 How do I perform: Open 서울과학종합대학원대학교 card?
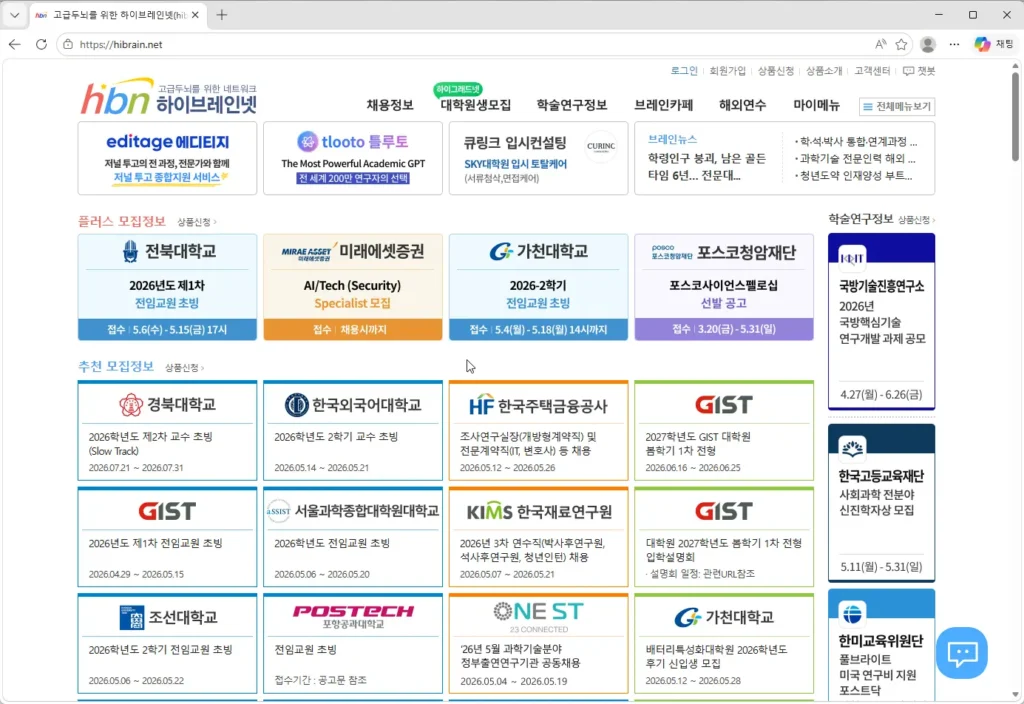(x=353, y=537)
